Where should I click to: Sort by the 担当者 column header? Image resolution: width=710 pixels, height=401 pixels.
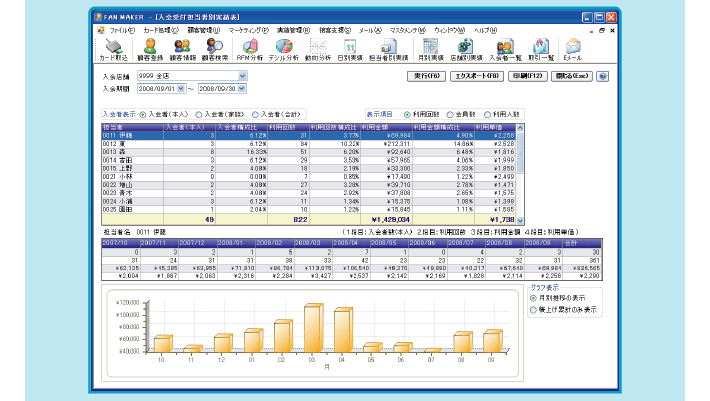click(x=132, y=128)
